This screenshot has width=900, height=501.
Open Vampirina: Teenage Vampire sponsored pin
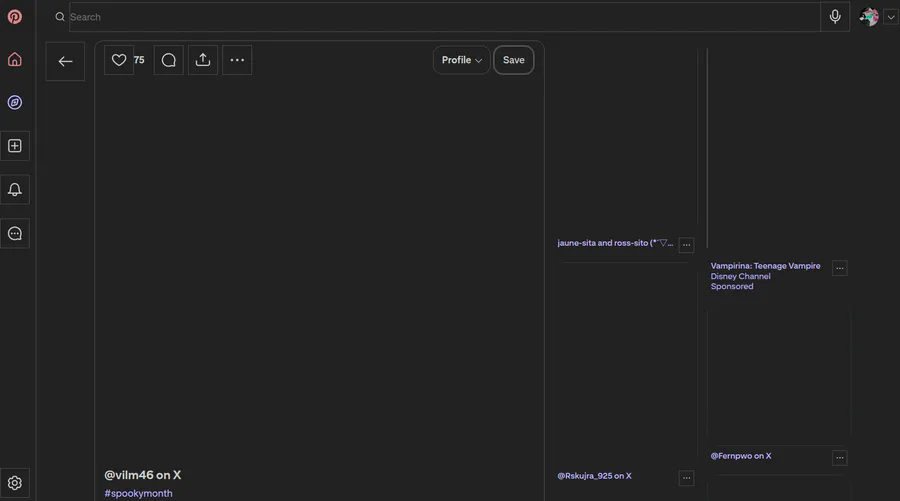(x=765, y=266)
